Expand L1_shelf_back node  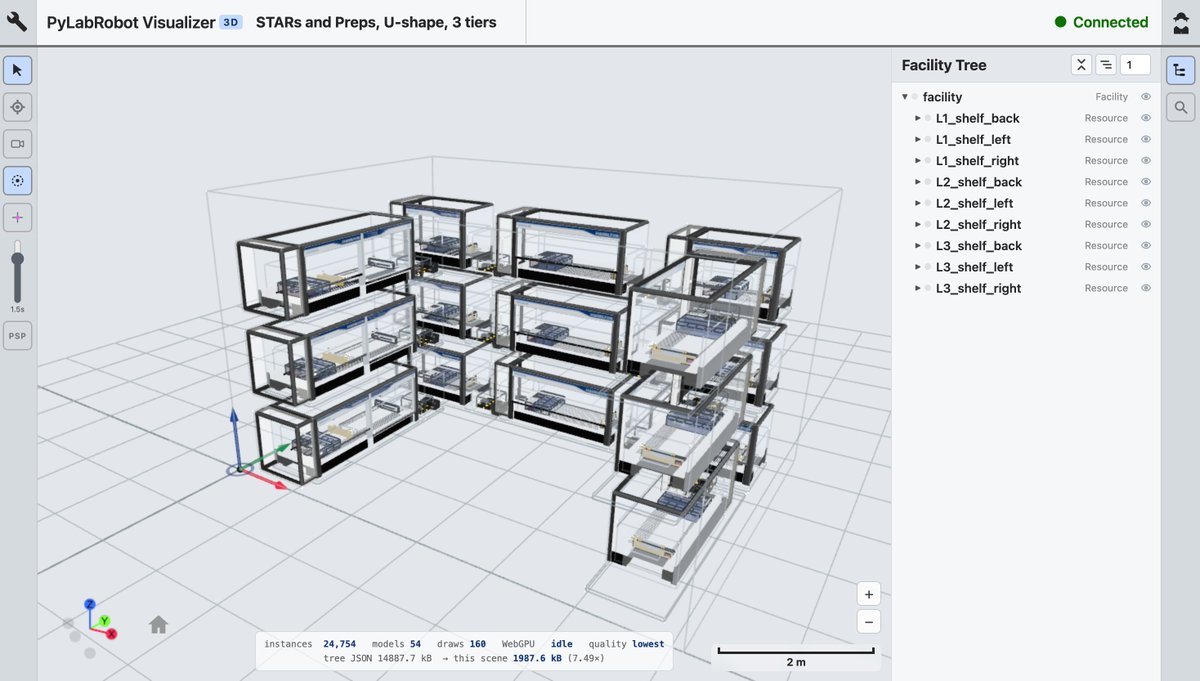point(918,118)
